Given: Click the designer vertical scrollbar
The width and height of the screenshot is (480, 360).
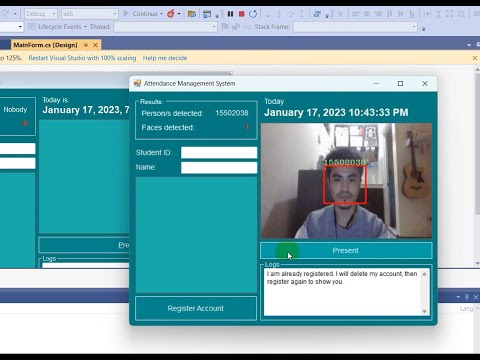Looking at the screenshot, I should click(477, 167).
